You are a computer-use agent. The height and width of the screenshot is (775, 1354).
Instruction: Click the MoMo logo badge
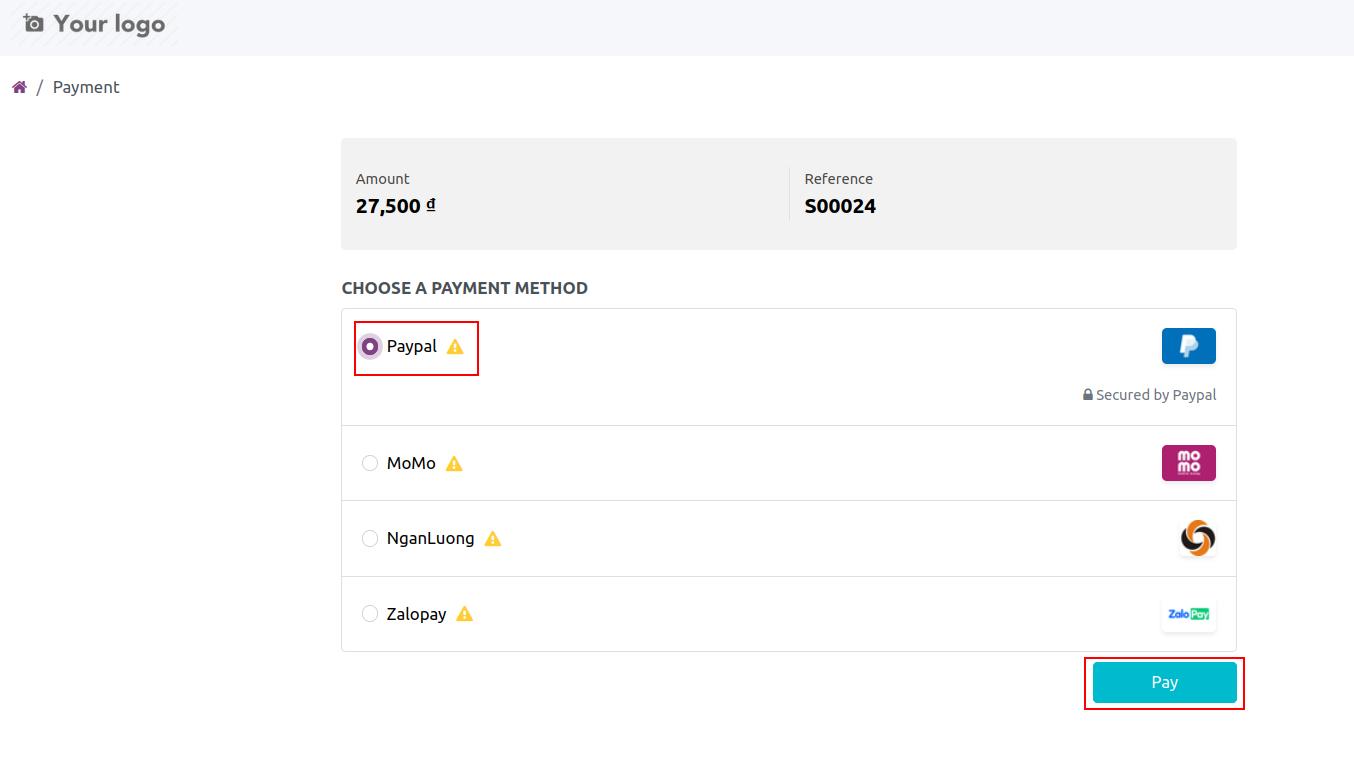click(1188, 463)
